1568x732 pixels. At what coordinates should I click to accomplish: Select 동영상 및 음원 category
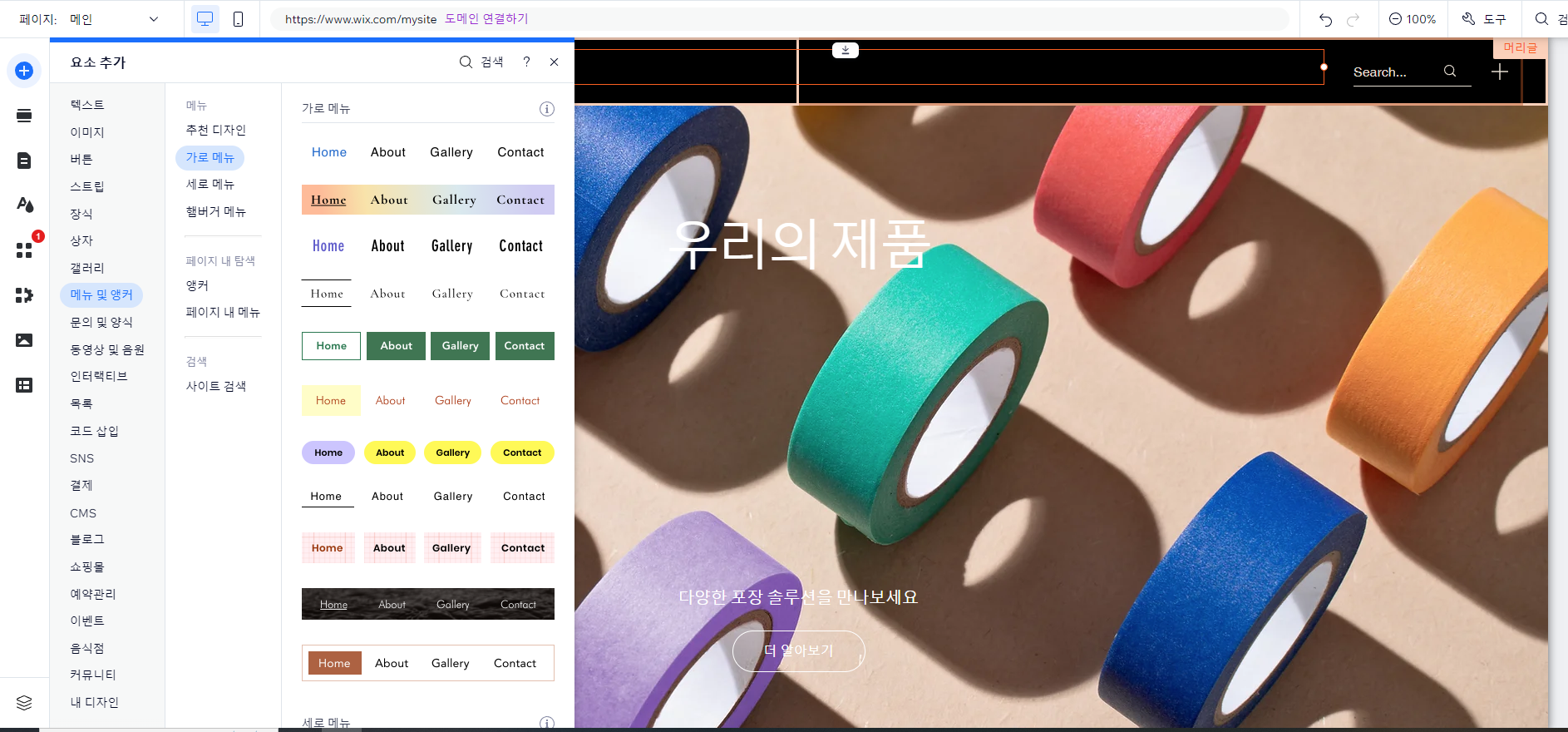coord(107,349)
